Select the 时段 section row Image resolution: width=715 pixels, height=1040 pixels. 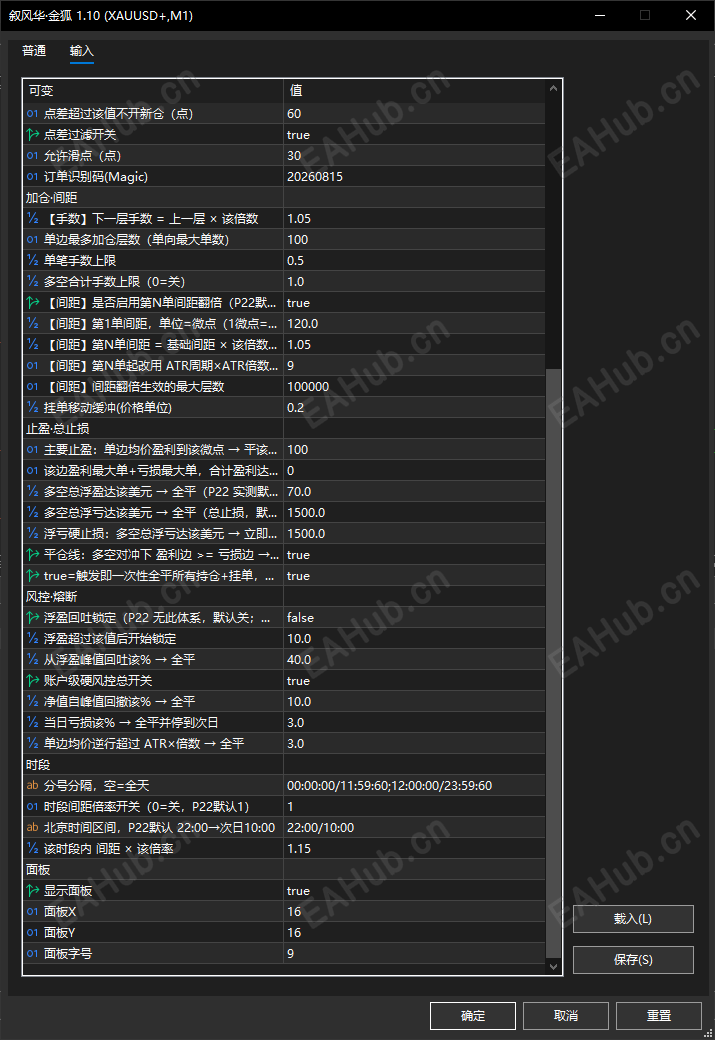click(x=284, y=765)
